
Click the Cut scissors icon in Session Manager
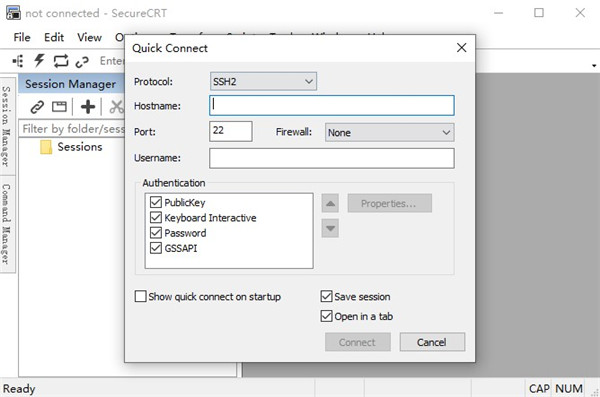coord(116,107)
